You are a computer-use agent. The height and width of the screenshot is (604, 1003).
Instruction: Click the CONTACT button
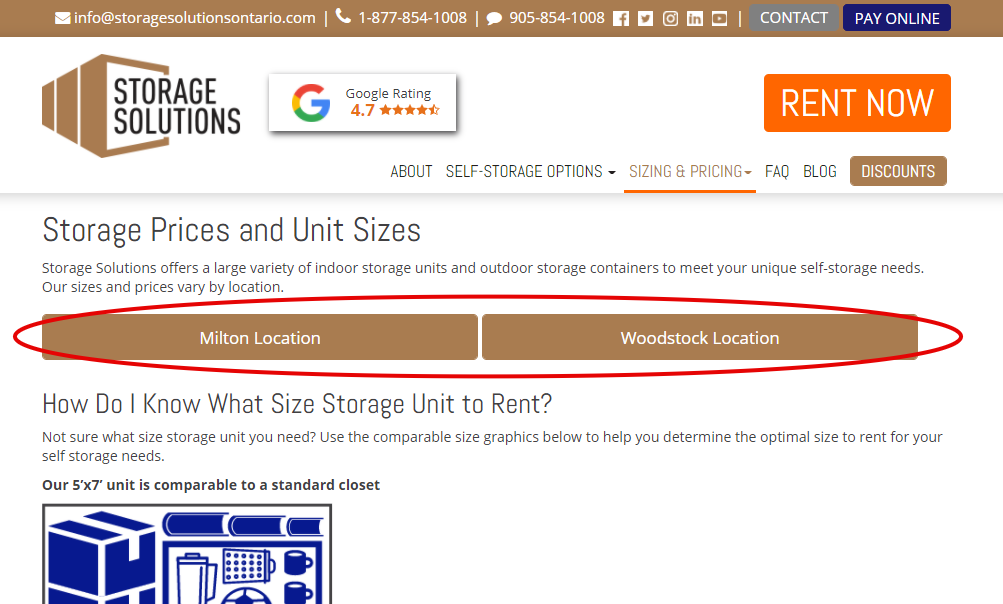pos(794,18)
